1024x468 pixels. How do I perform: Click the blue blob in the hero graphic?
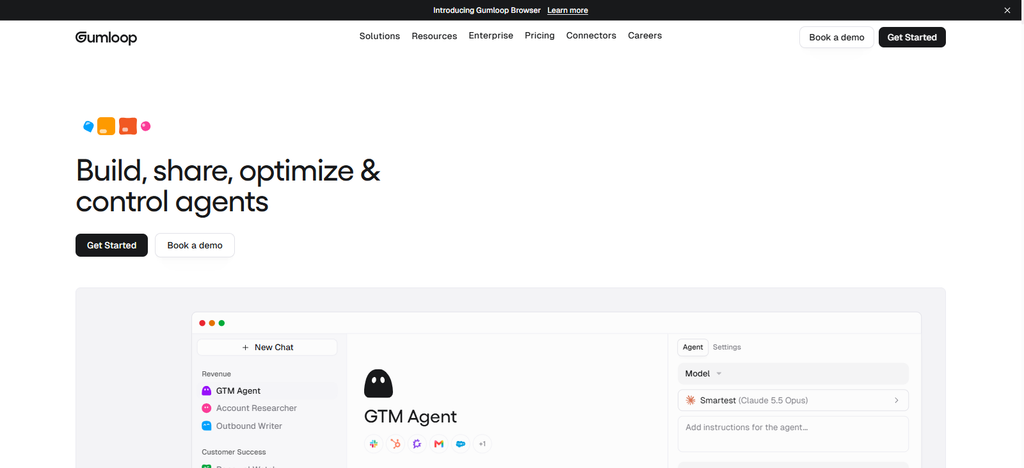pyautogui.click(x=89, y=126)
